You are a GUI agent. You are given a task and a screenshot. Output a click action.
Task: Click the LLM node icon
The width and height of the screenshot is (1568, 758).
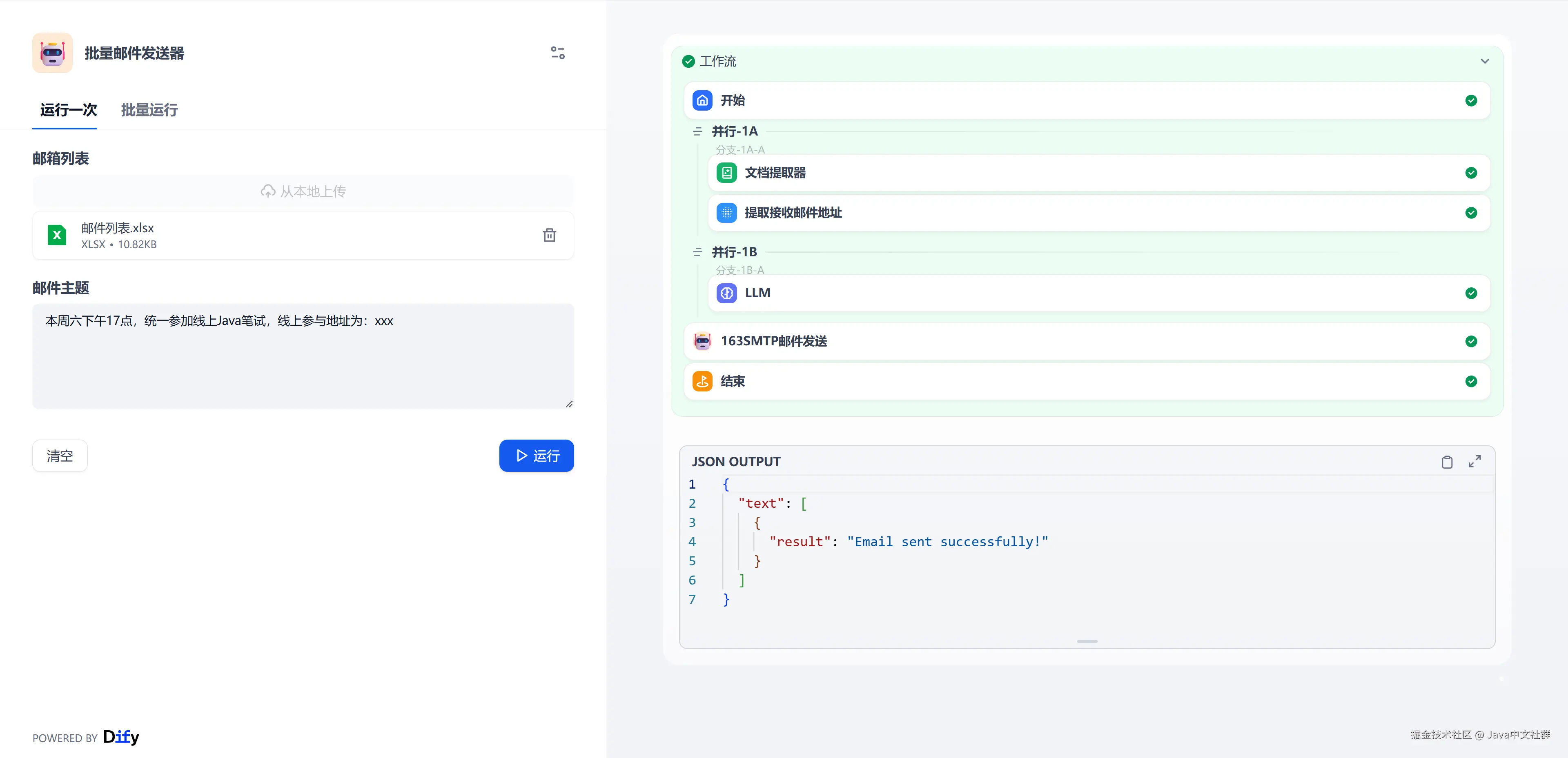[726, 293]
